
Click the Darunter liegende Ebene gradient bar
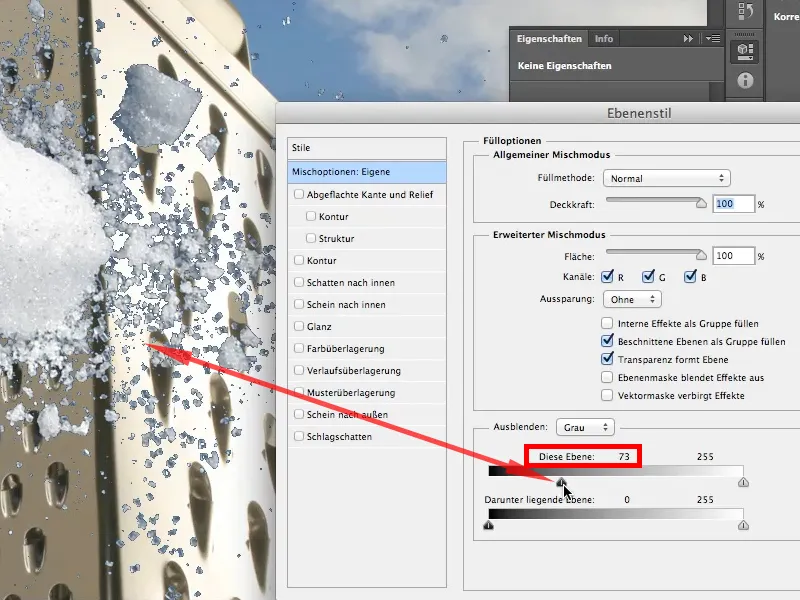click(x=616, y=514)
